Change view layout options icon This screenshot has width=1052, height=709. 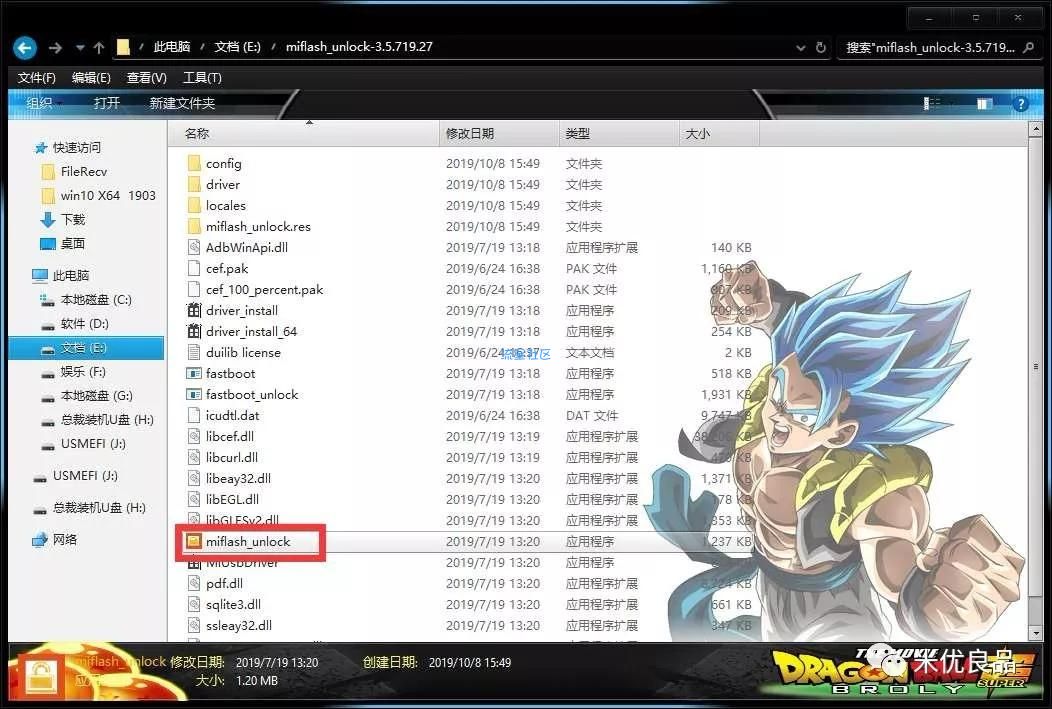point(932,103)
